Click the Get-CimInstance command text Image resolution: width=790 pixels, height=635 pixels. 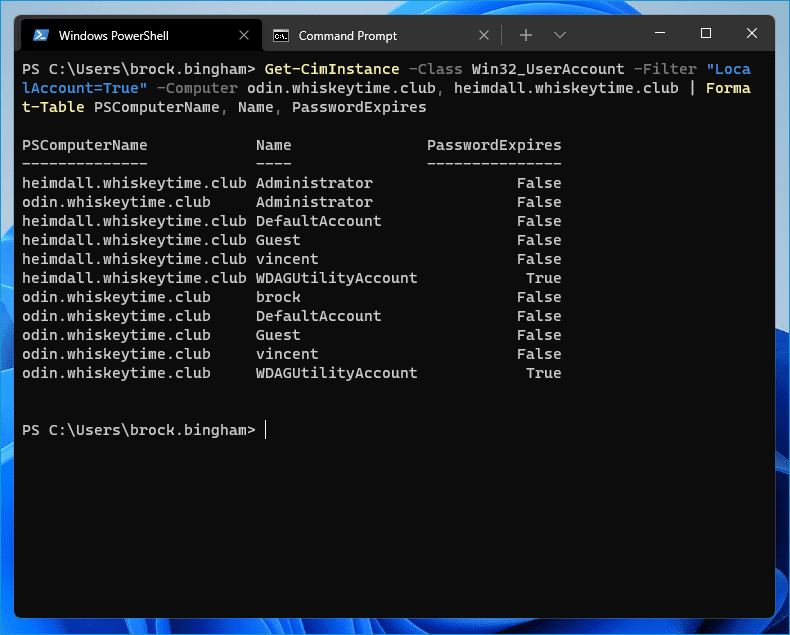(x=332, y=69)
